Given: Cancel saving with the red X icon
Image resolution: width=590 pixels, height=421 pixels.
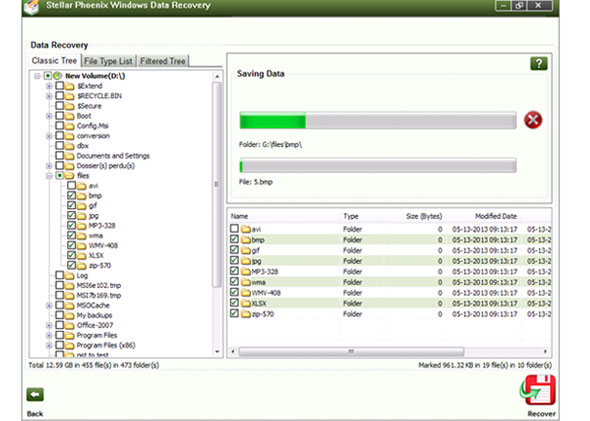Looking at the screenshot, I should (533, 120).
